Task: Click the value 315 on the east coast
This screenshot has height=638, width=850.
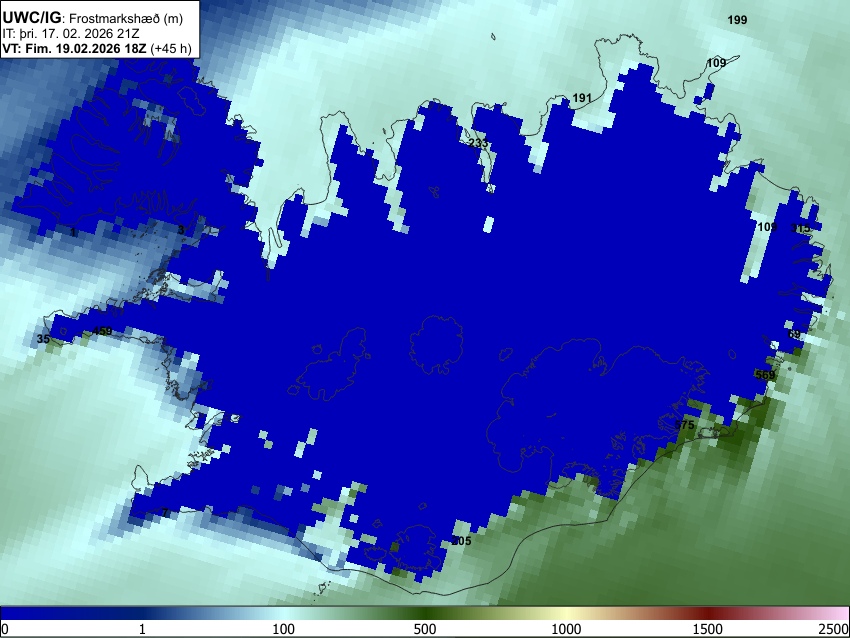Action: [800, 228]
